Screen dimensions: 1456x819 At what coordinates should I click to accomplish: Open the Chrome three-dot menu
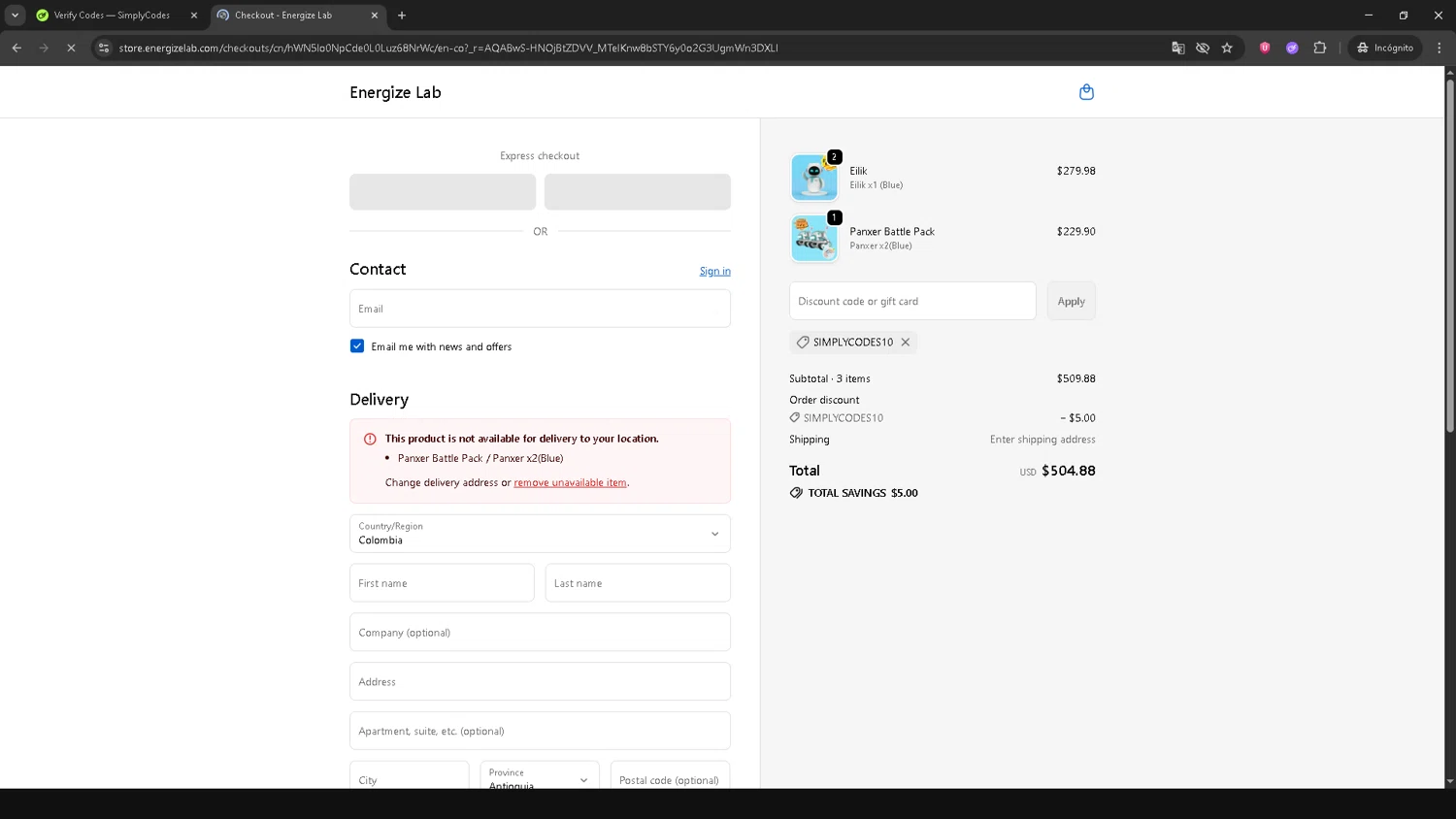tap(1439, 48)
